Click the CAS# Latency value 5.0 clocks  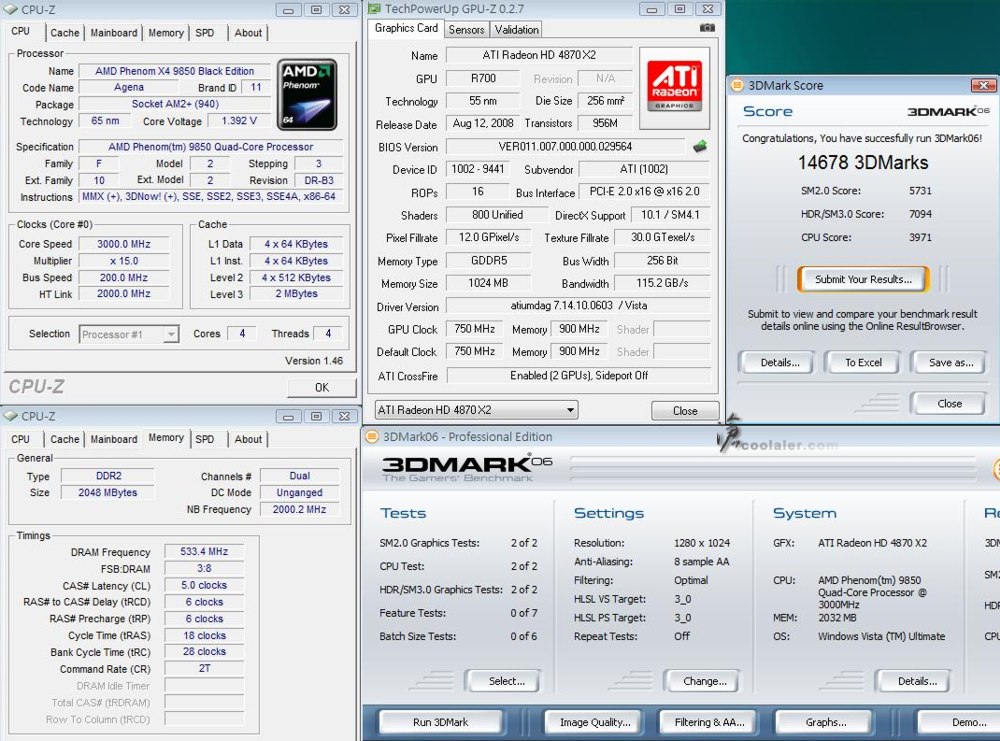tap(204, 585)
